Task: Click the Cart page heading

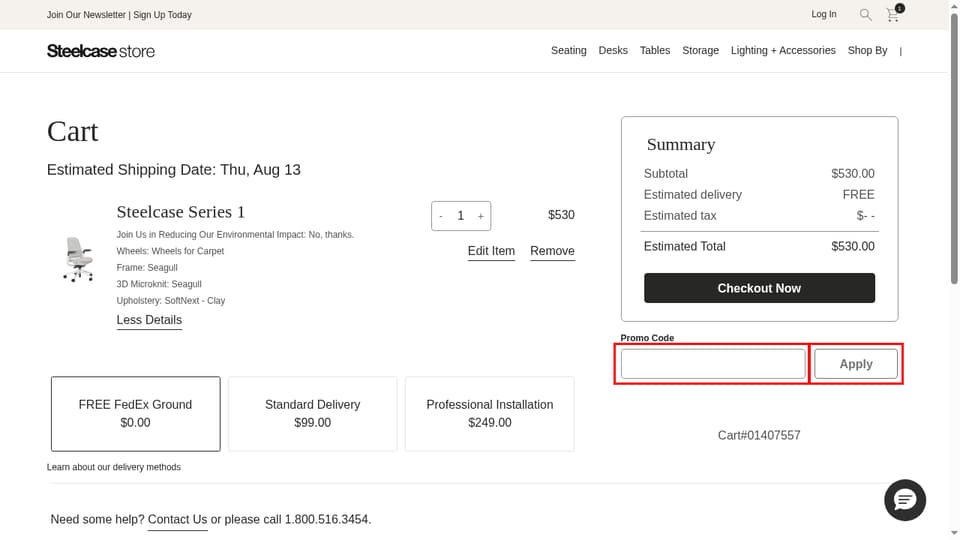Action: (x=73, y=132)
